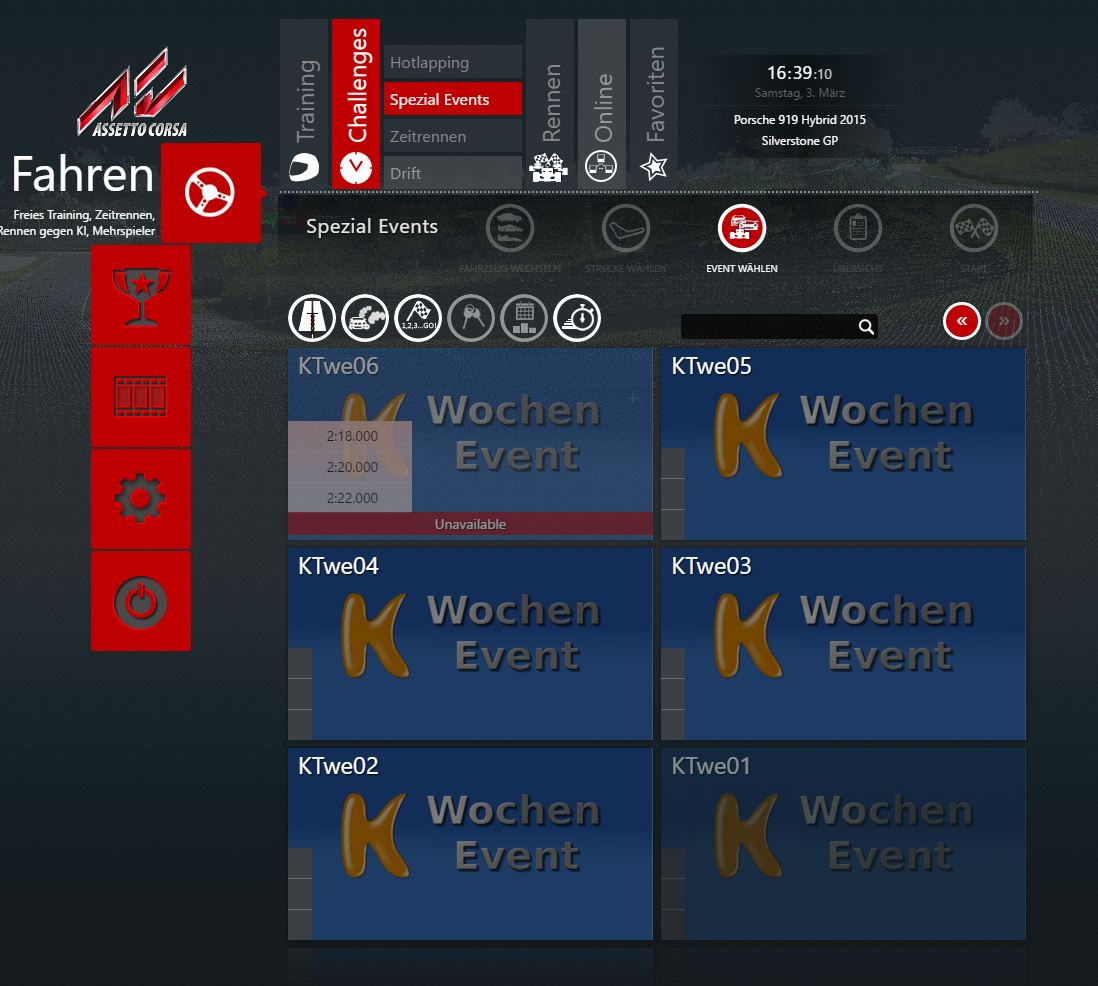Image resolution: width=1098 pixels, height=986 pixels.
Task: Click the power exit button
Action: click(141, 601)
